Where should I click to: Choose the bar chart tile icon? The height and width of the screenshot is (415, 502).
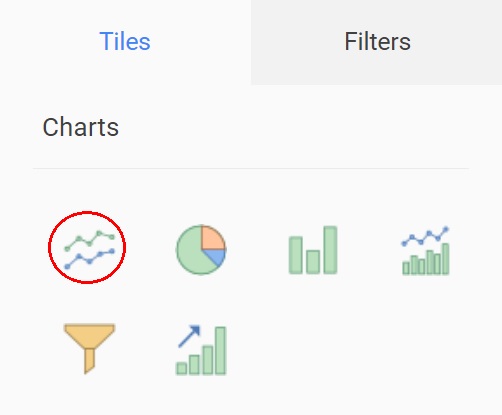coord(313,250)
